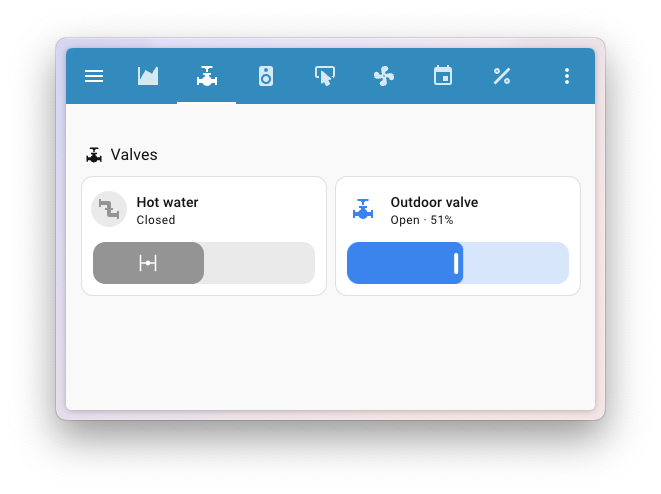
Task: Open the three-dot overflow menu
Action: [x=567, y=76]
